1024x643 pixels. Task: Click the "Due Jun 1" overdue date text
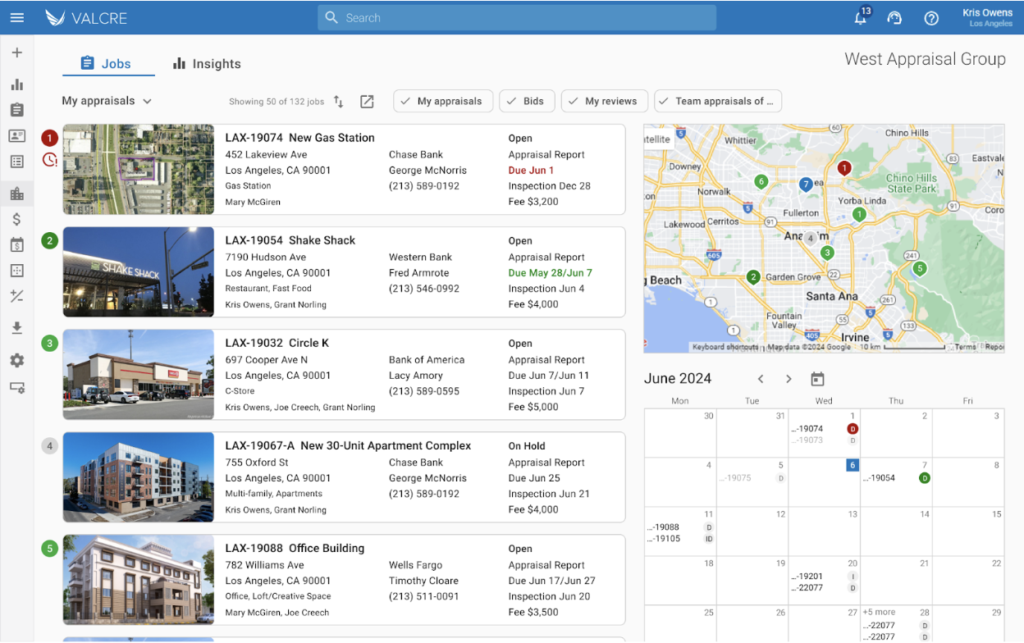[x=531, y=170]
